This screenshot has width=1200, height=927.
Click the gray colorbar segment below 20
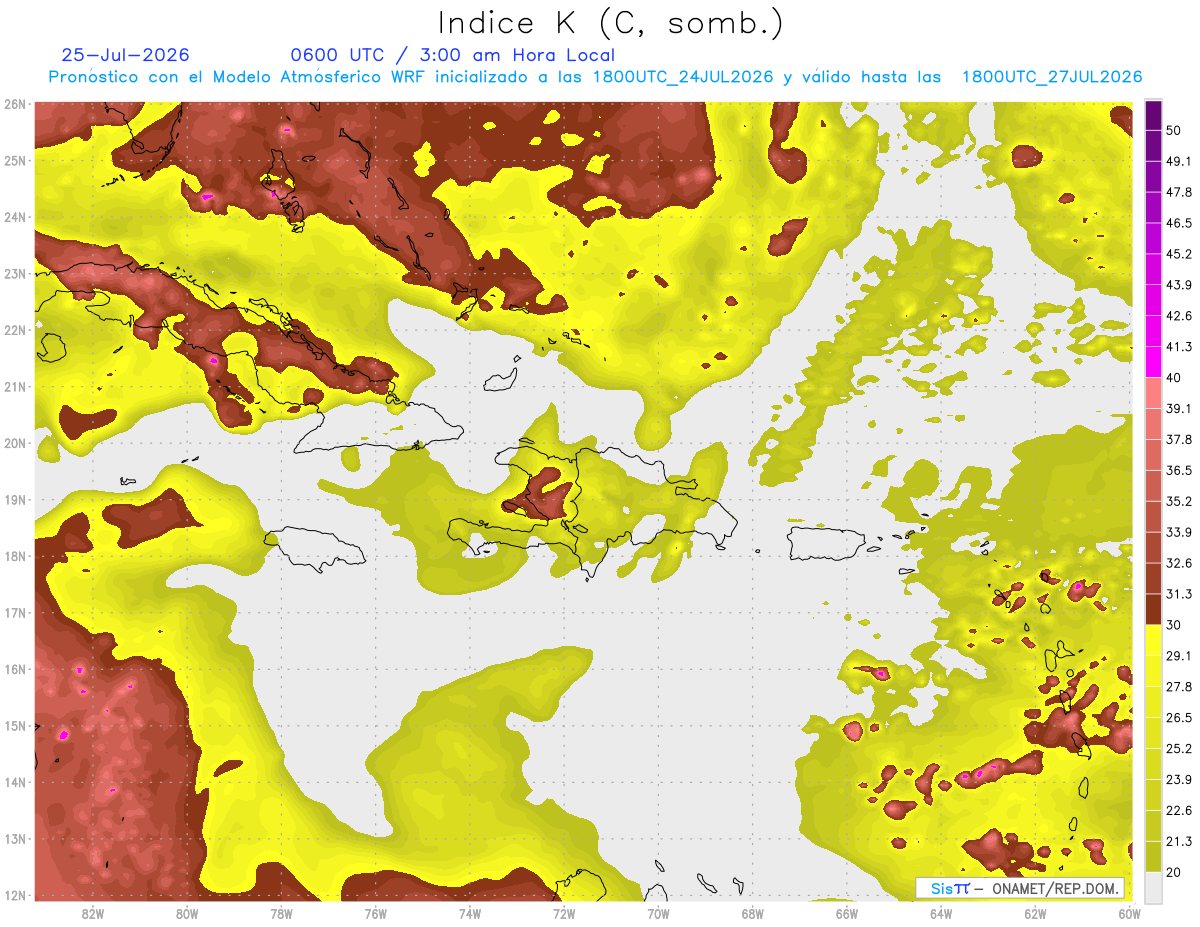pyautogui.click(x=1153, y=886)
